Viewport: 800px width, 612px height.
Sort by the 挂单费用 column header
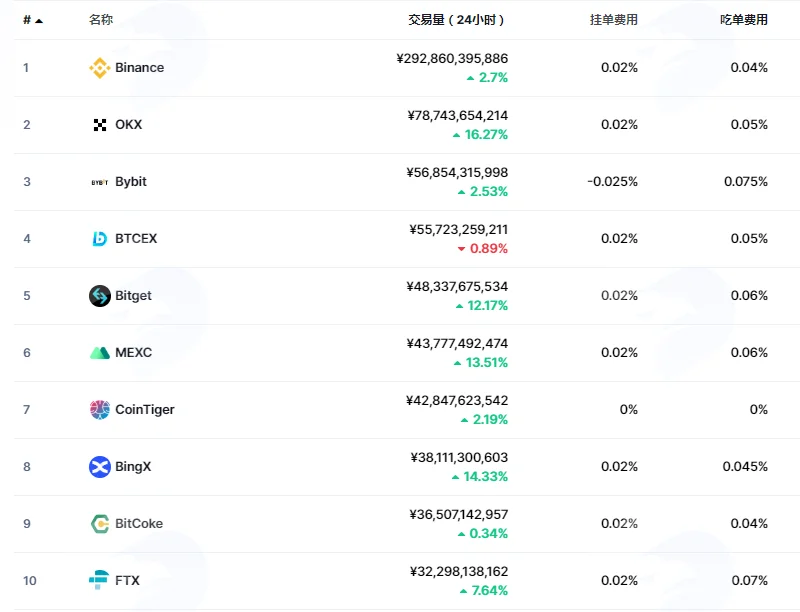[614, 20]
